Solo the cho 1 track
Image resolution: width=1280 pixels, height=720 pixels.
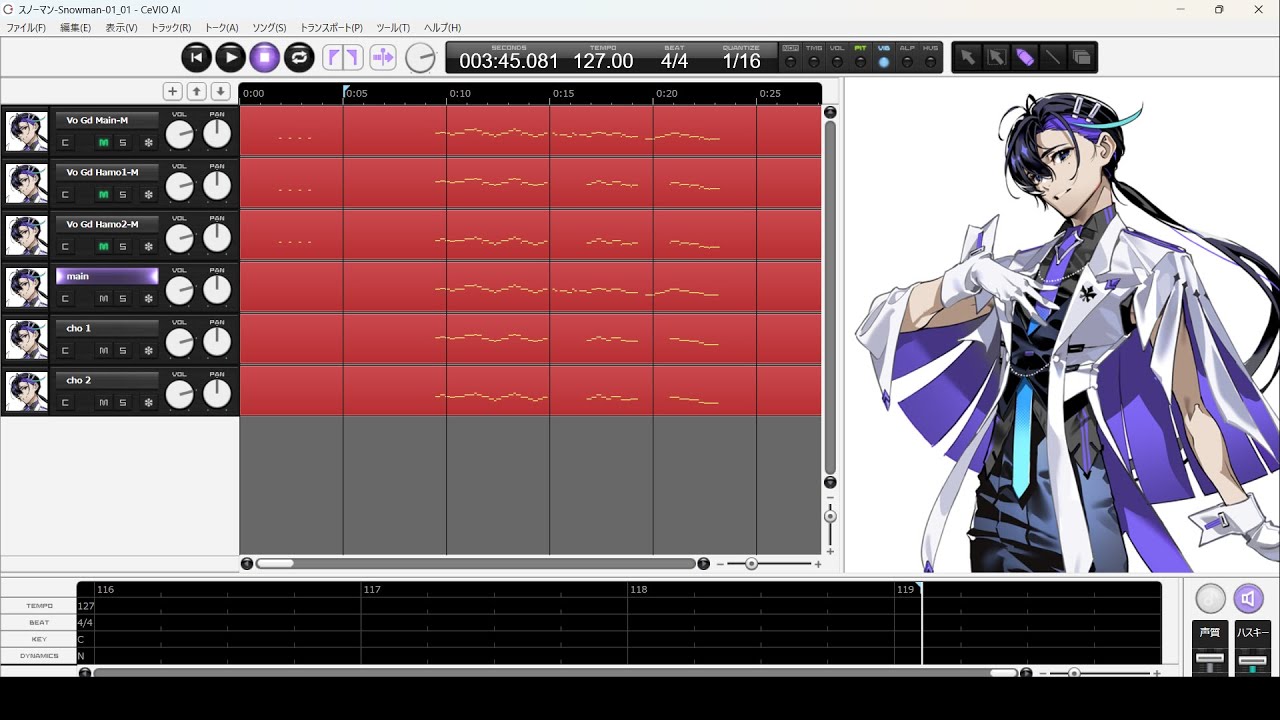coord(123,350)
